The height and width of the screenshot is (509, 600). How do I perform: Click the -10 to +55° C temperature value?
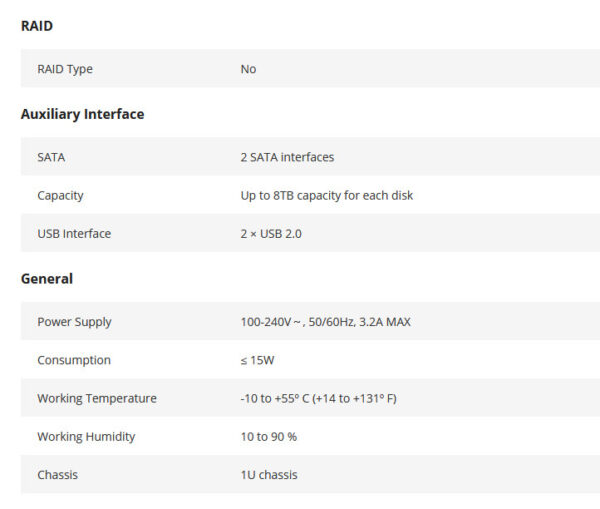(x=319, y=398)
